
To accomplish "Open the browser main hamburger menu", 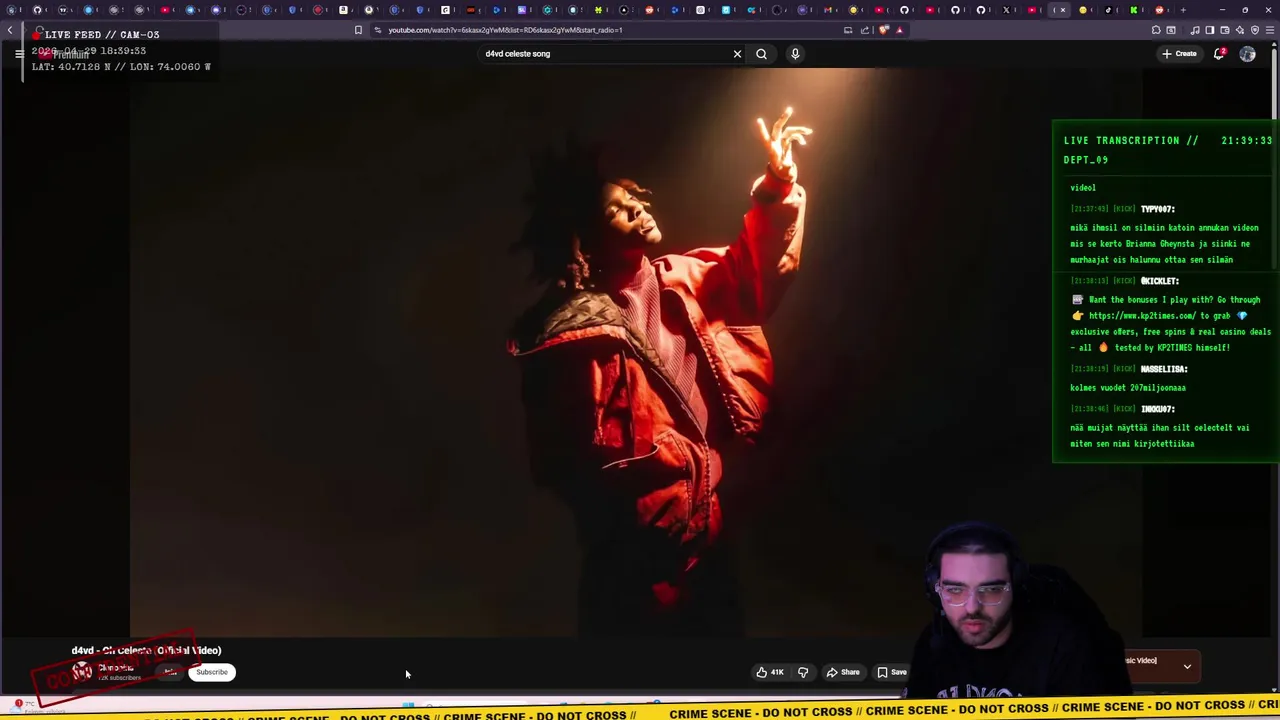I will tap(1270, 30).
